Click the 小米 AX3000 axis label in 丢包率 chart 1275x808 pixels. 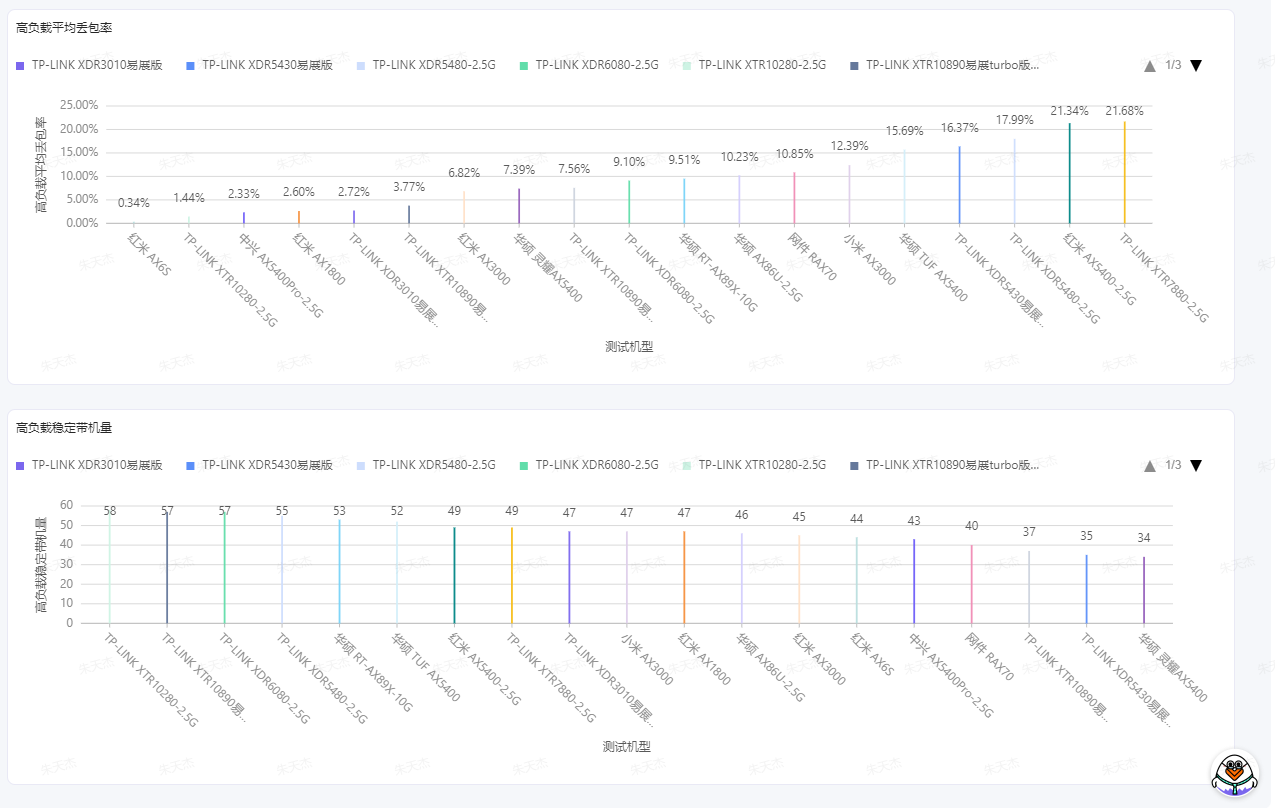click(x=869, y=259)
